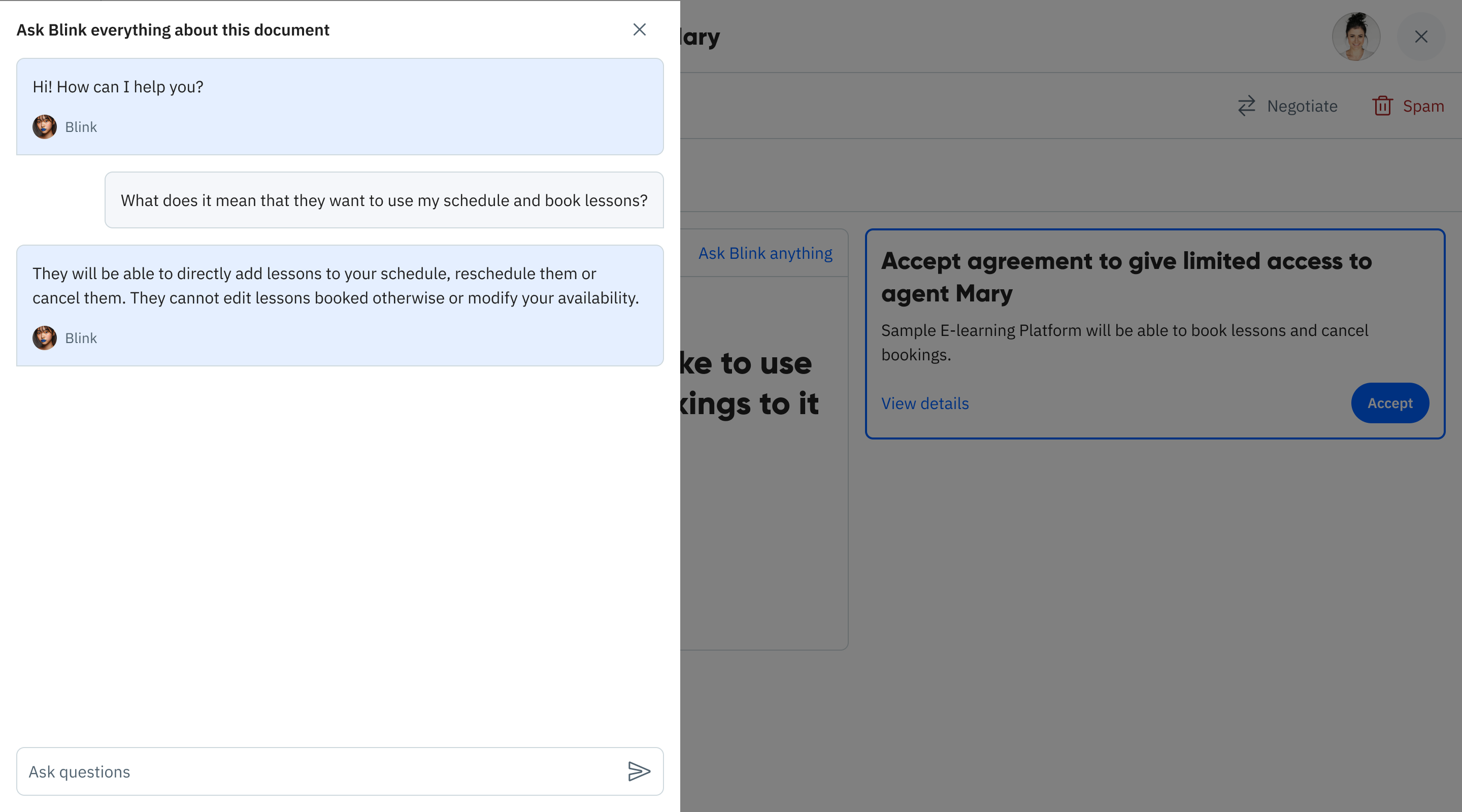Close the Ask Blink chat panel

pos(640,29)
